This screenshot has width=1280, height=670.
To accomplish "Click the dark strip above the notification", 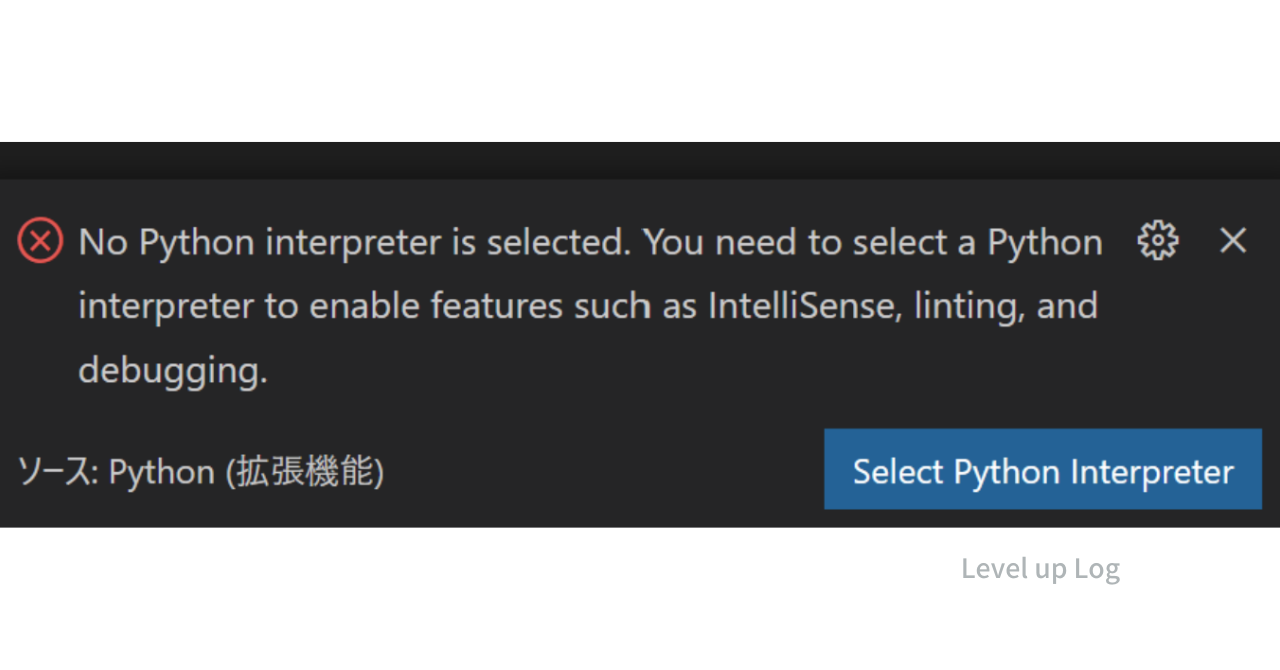I will (640, 160).
